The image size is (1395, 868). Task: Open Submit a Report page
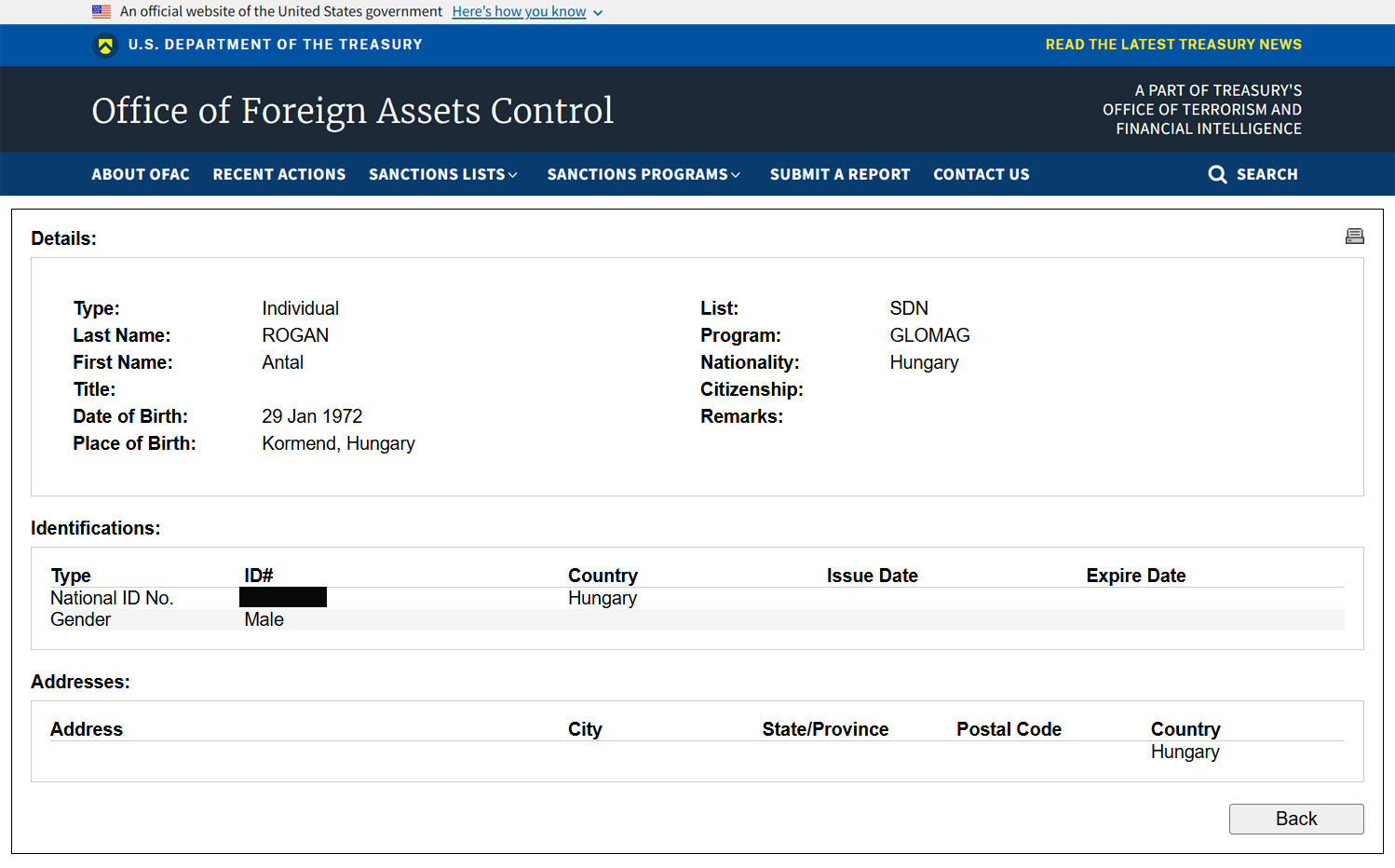coord(840,174)
